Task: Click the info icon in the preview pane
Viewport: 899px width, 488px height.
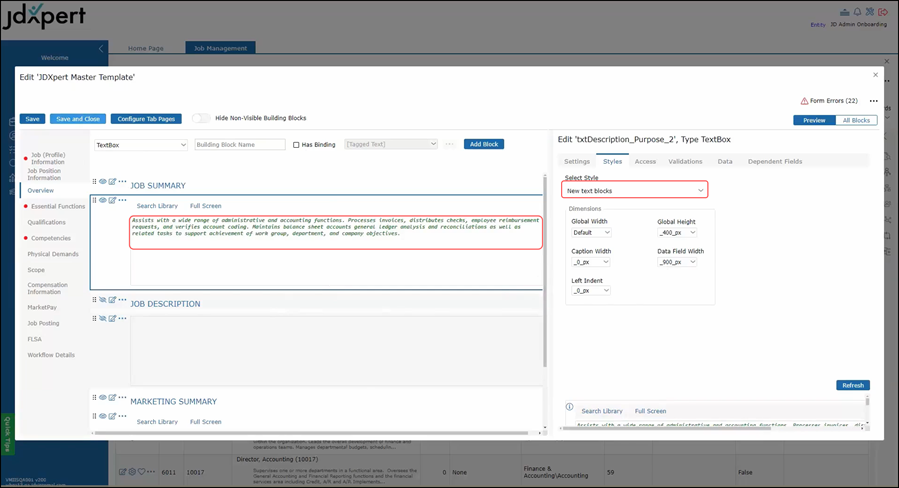Action: point(569,408)
